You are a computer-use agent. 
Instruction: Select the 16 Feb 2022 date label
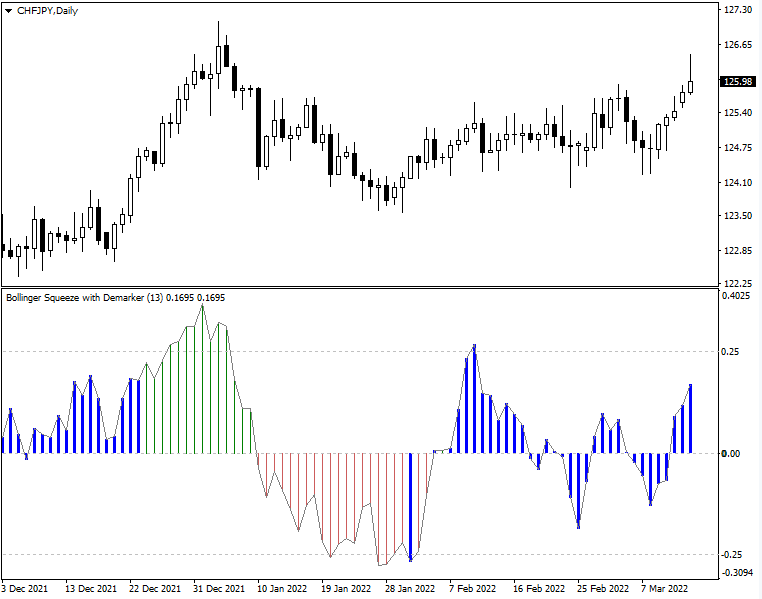tap(539, 588)
